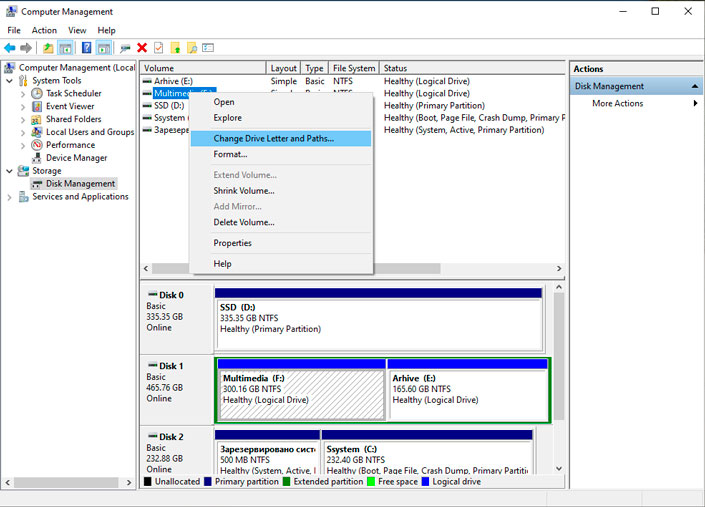Select the Disk 1 label box
The image size is (705, 507).
(176, 390)
